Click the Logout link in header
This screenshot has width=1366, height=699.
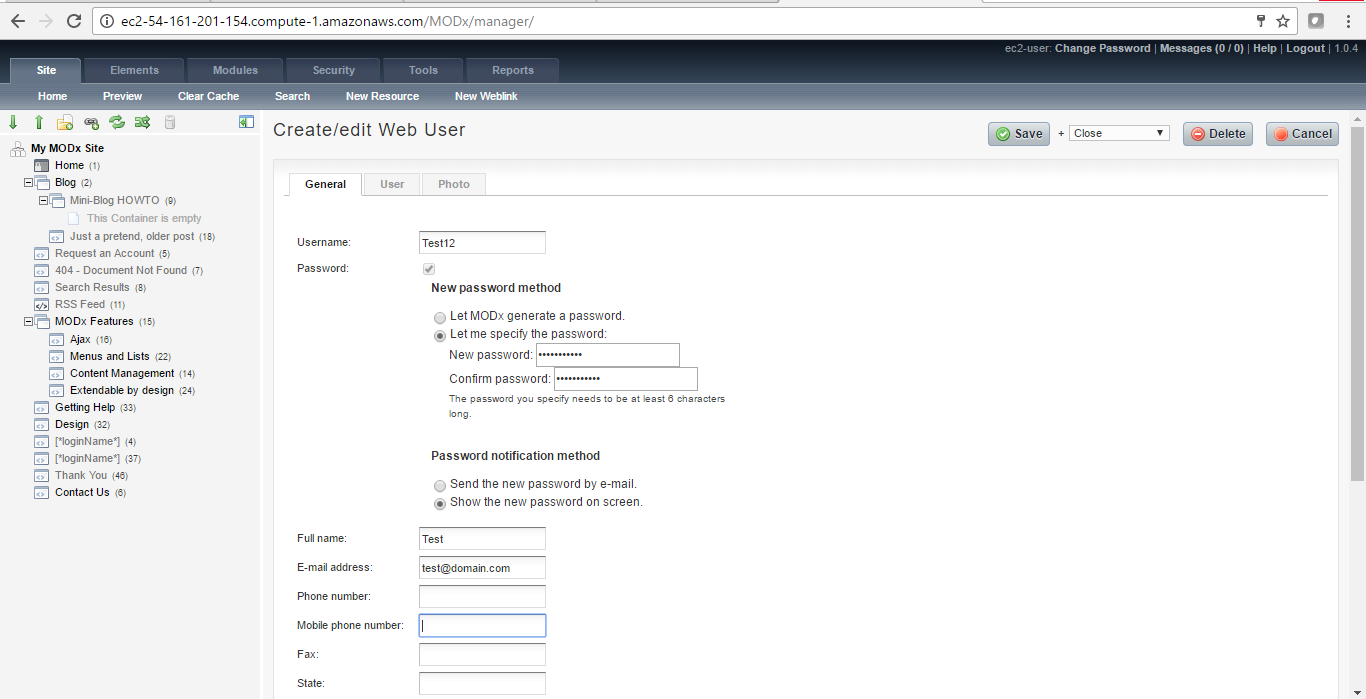click(1305, 48)
